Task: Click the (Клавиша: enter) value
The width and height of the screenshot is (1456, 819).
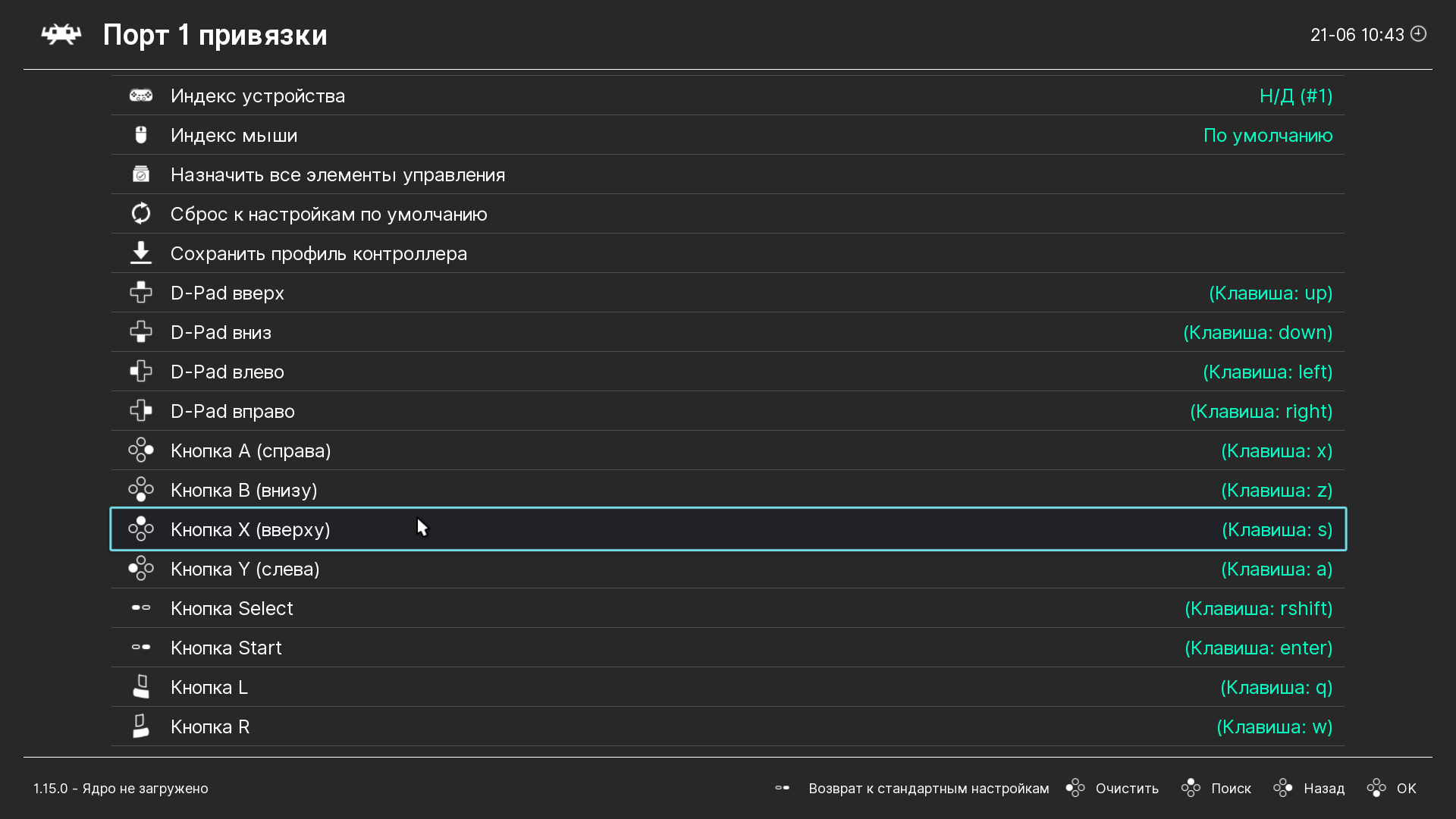Action: tap(1259, 648)
